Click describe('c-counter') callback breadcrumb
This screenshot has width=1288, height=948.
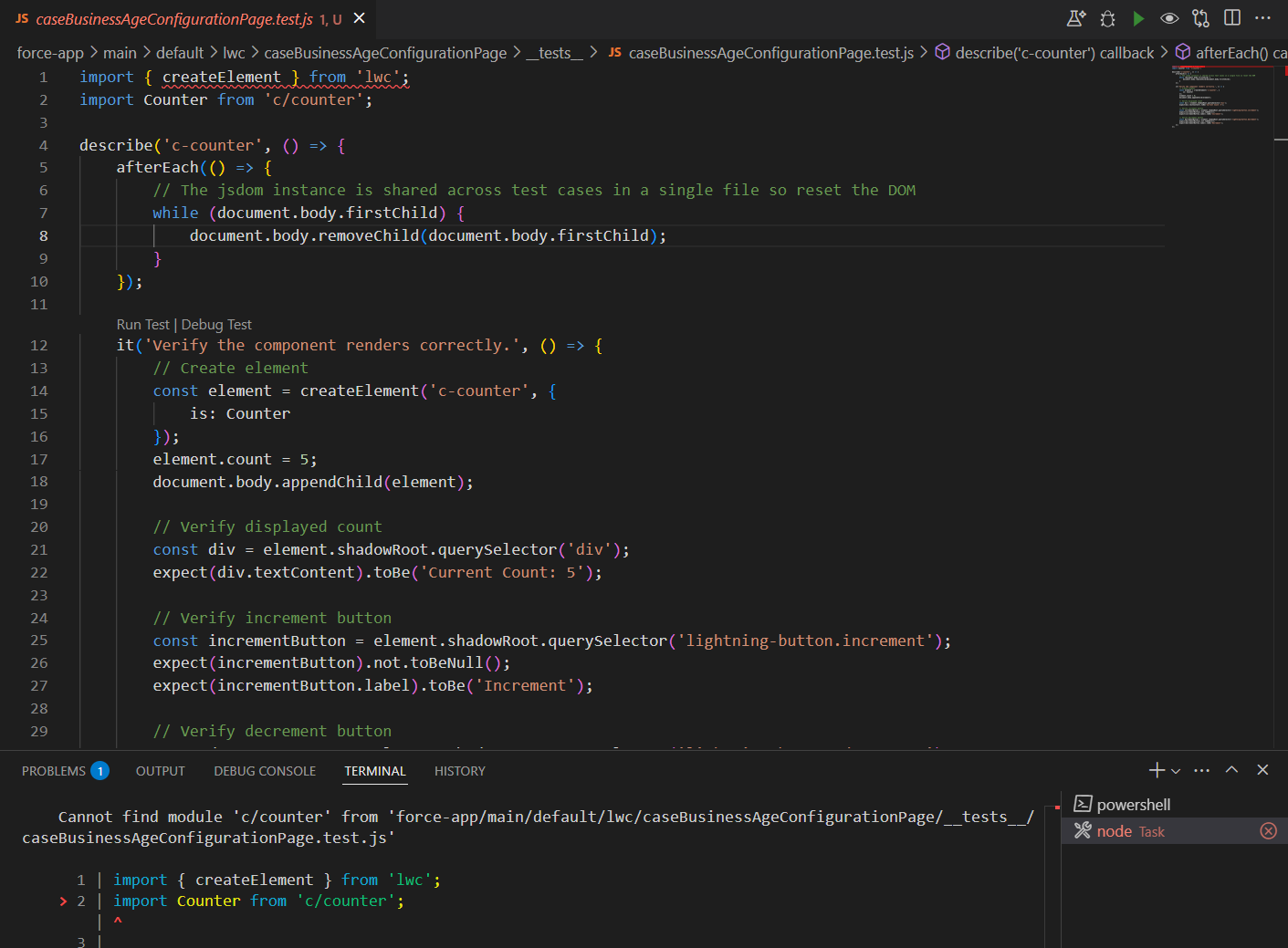(x=1054, y=53)
